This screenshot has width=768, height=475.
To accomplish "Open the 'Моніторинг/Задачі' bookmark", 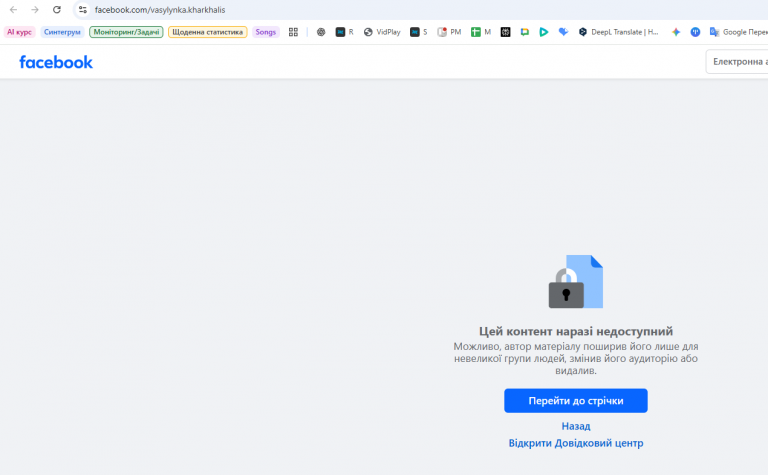I will [x=126, y=32].
